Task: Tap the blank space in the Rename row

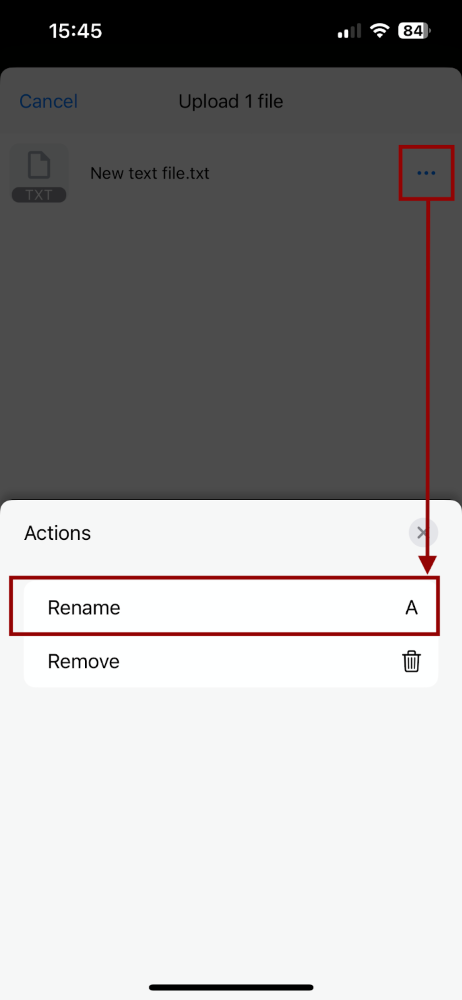Action: 262,608
